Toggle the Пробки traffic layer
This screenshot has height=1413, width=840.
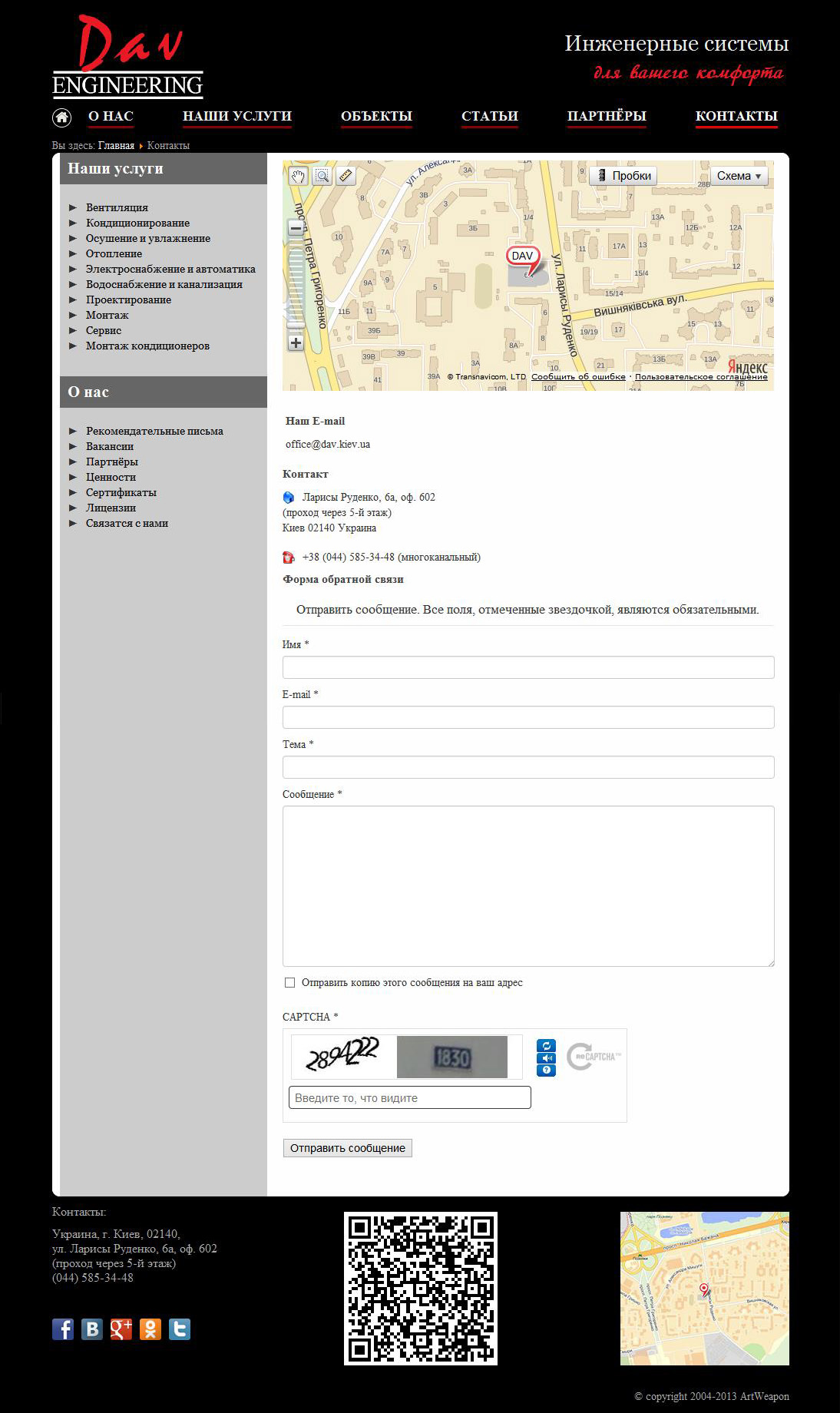tap(623, 176)
